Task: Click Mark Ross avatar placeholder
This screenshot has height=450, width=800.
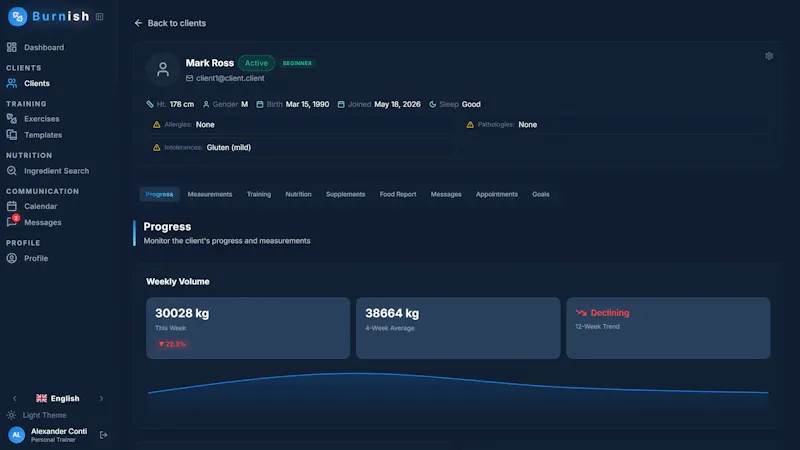Action: pos(163,69)
